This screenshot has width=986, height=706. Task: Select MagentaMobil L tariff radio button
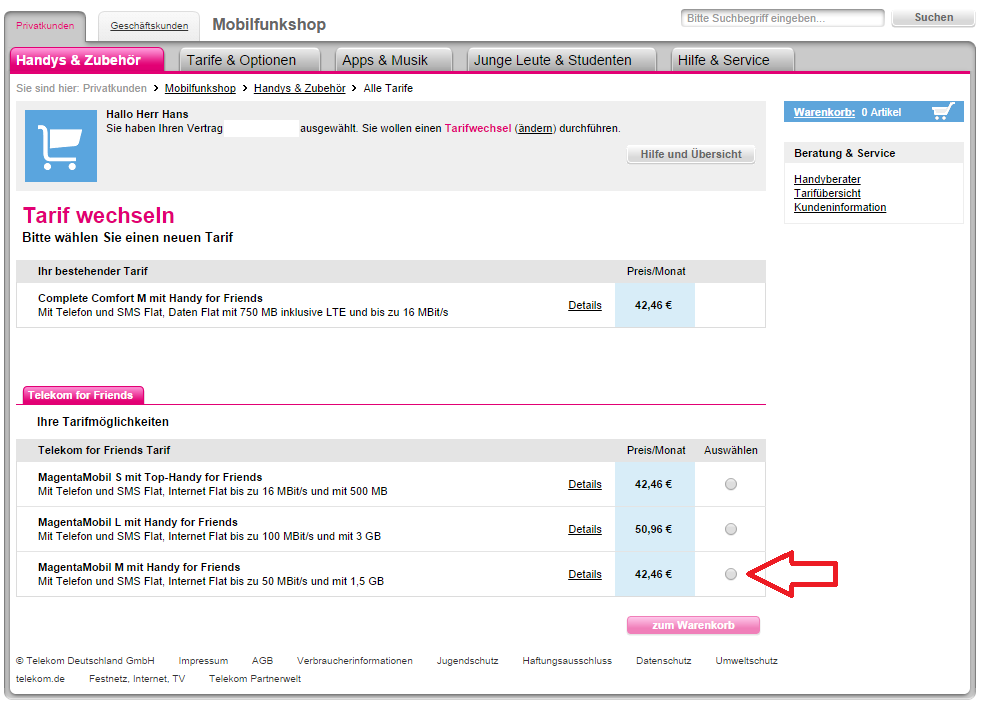[731, 529]
